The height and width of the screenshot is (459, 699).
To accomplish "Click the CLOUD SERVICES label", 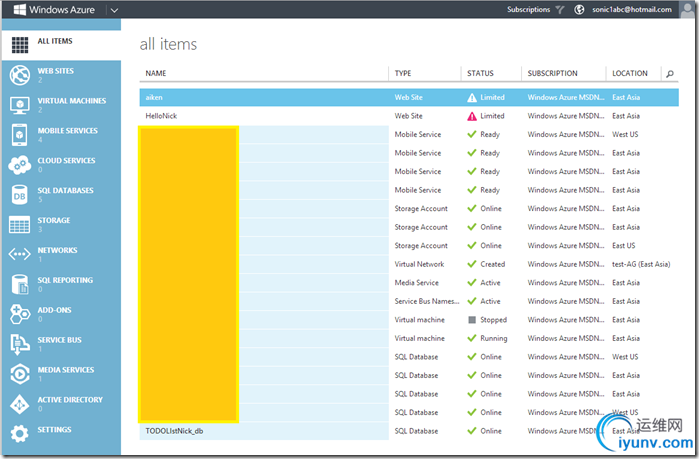I will point(66,160).
